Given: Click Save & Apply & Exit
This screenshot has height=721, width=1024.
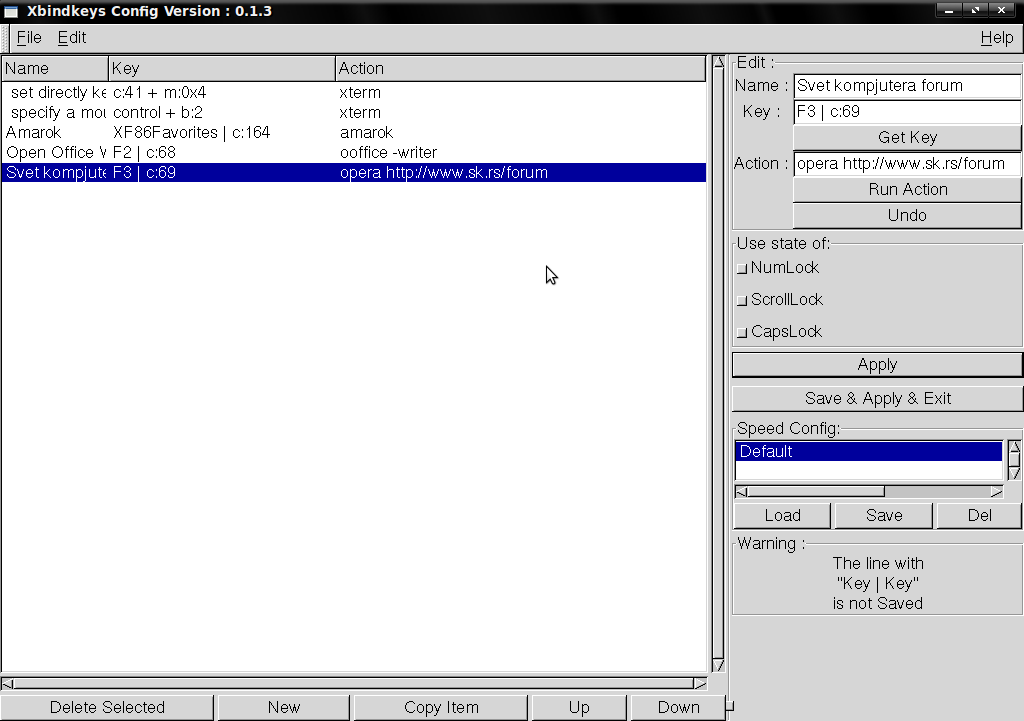Looking at the screenshot, I should [x=877, y=398].
